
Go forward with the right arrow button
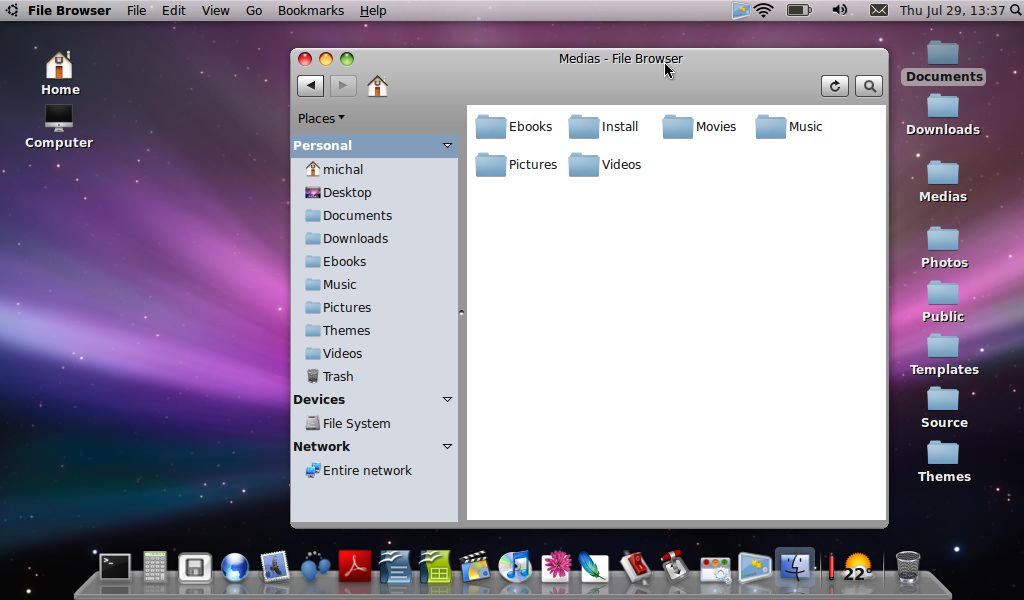coord(343,86)
